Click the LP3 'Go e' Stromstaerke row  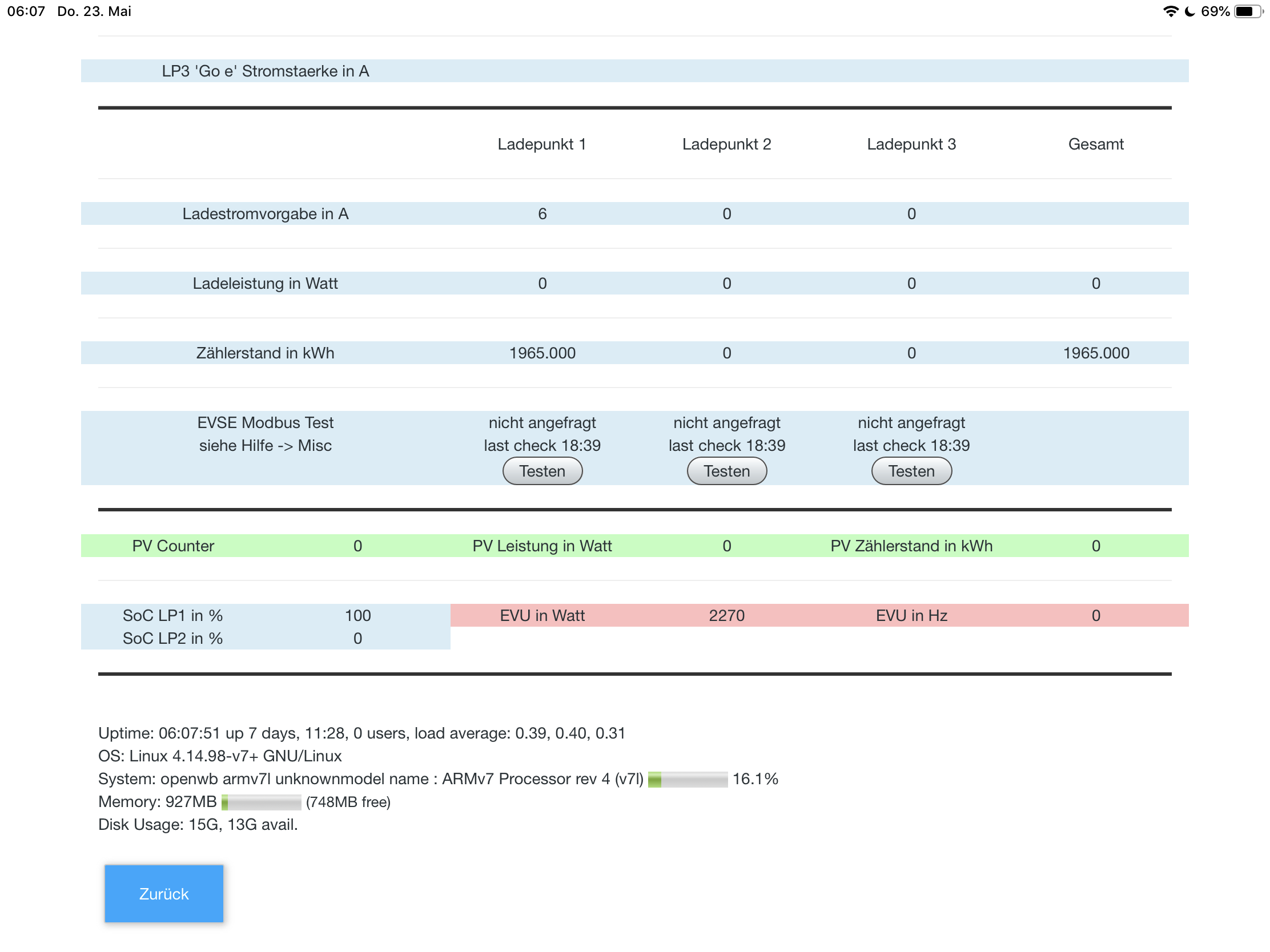[265, 71]
